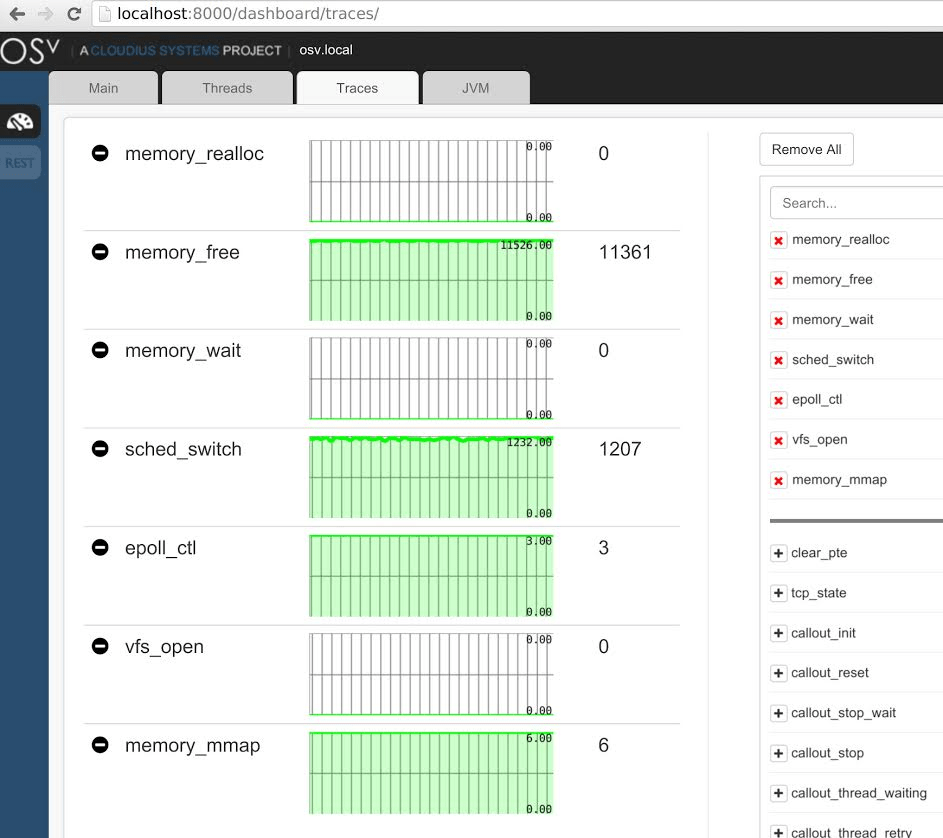Click the plus next to callout_reset
Image resolution: width=943 pixels, height=838 pixels.
coord(779,673)
